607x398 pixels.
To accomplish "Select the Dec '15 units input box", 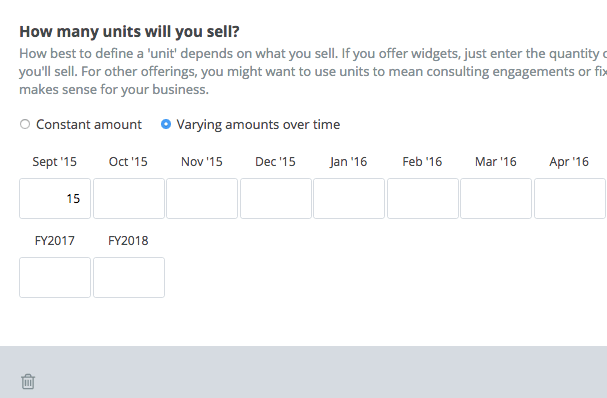I will (276, 199).
